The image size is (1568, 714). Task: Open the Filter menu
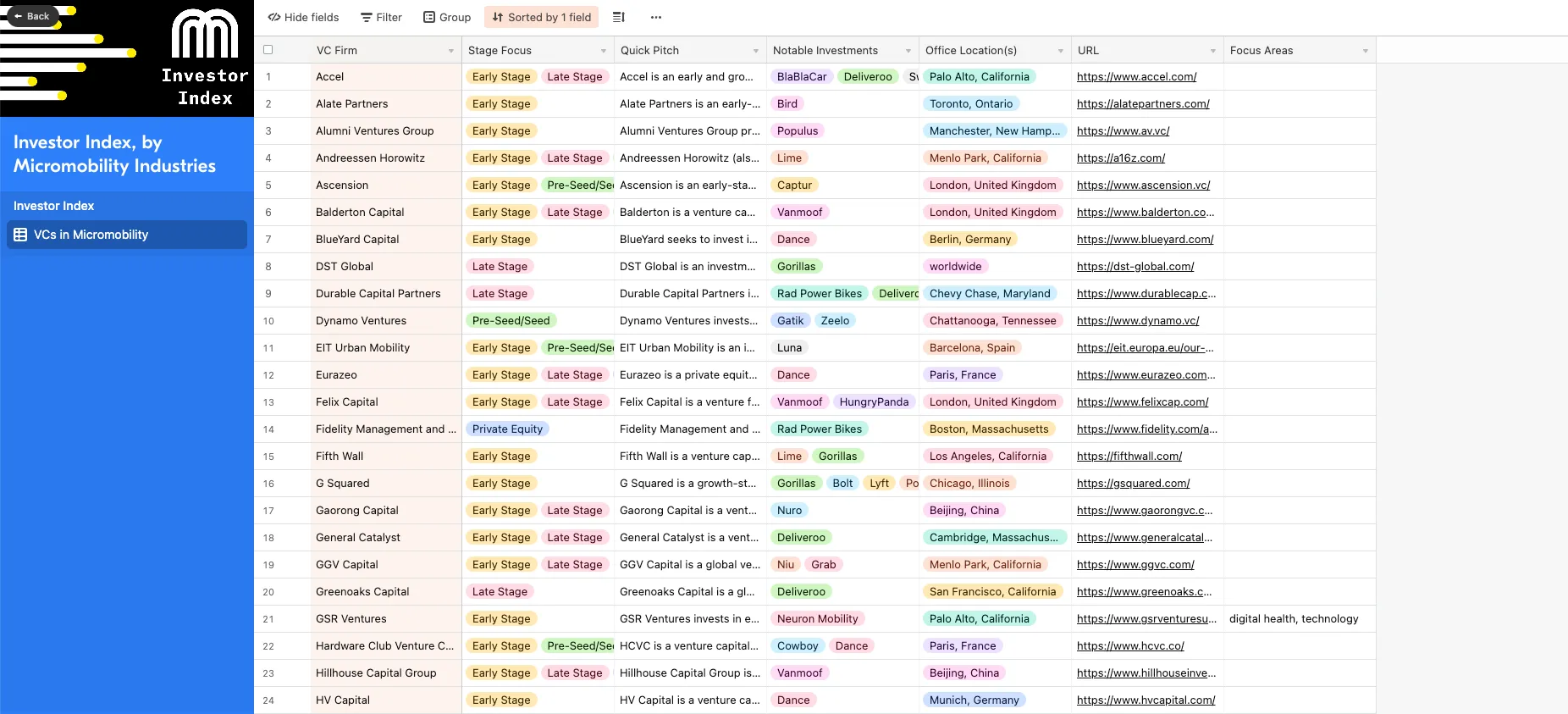tap(381, 17)
